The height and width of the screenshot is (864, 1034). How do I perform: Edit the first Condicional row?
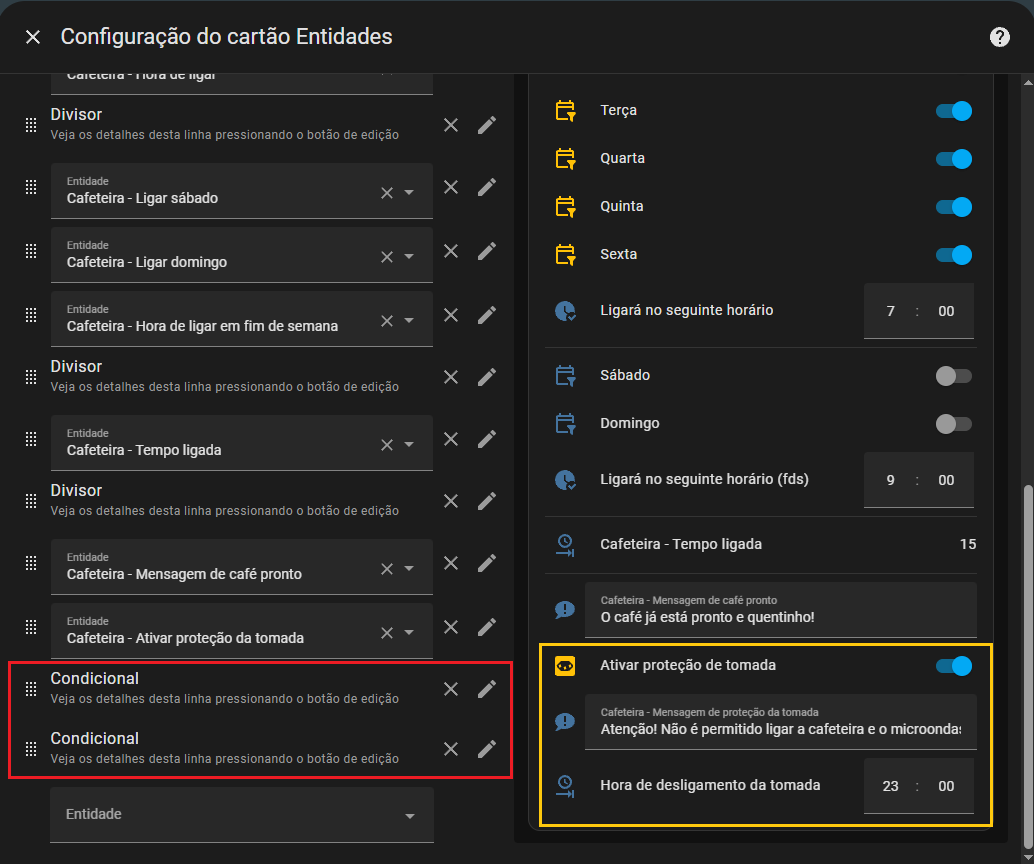click(487, 688)
